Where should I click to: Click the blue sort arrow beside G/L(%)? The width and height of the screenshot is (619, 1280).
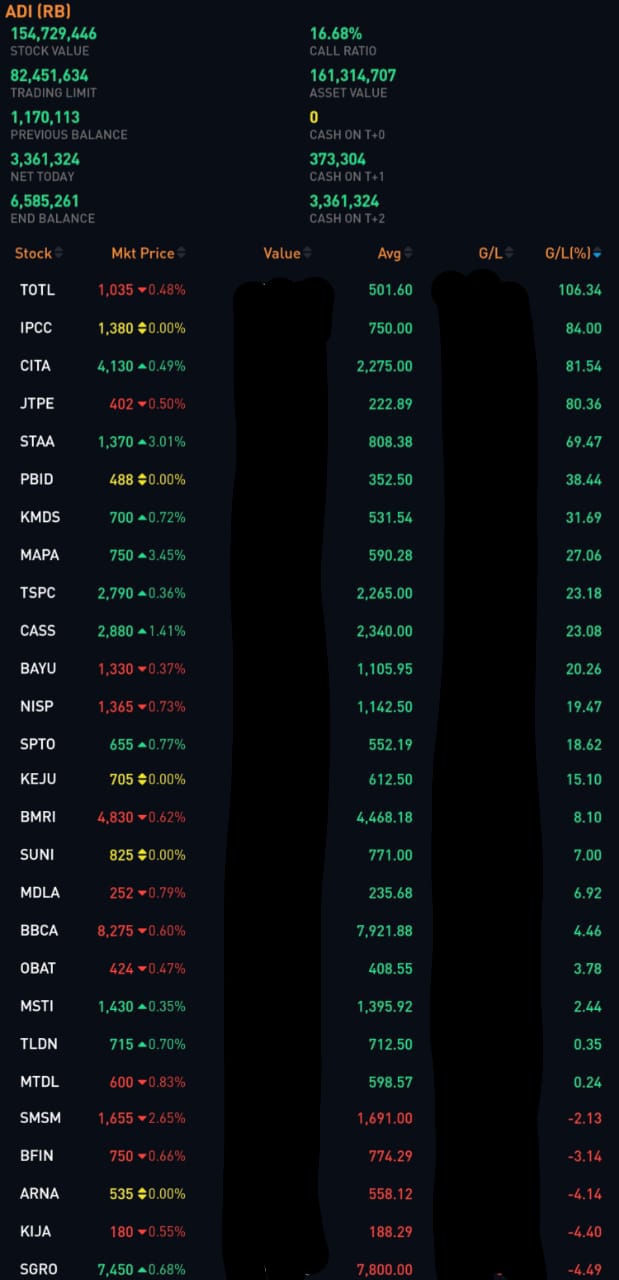(x=598, y=254)
